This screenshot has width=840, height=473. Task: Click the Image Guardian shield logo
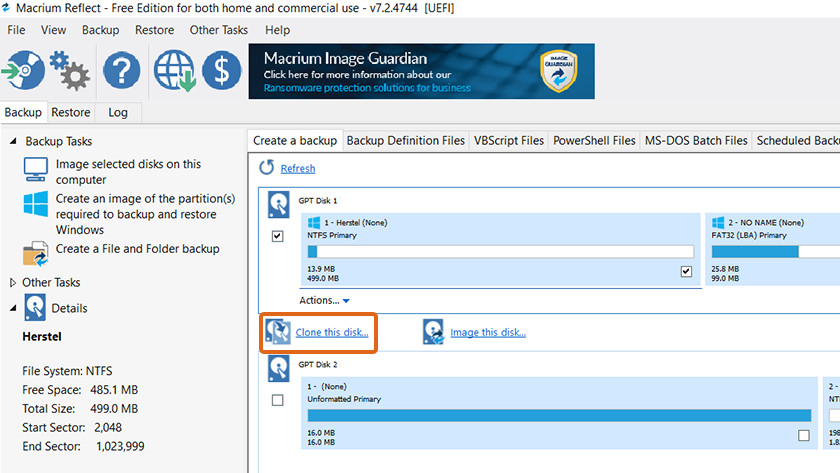point(558,71)
